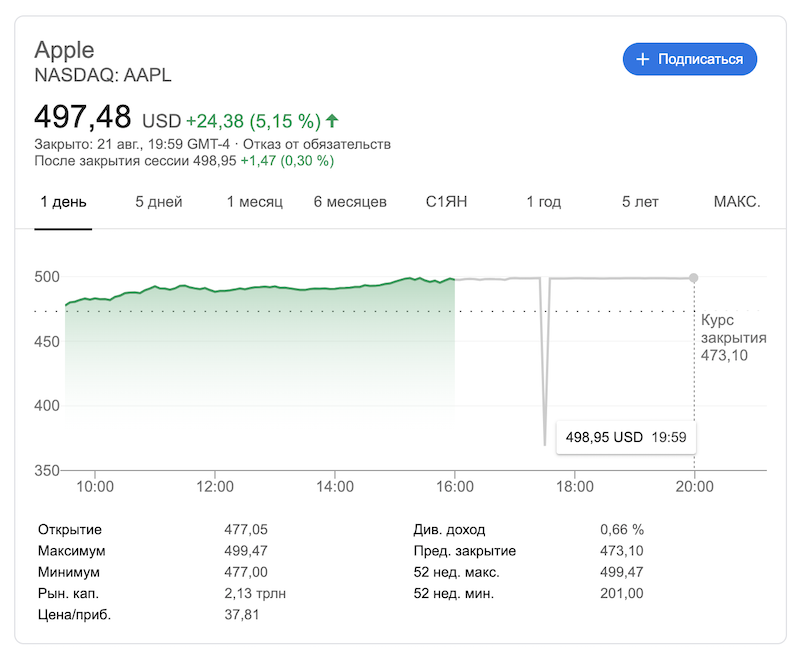Click the Курс закрытия 473,10 label

coord(731,338)
